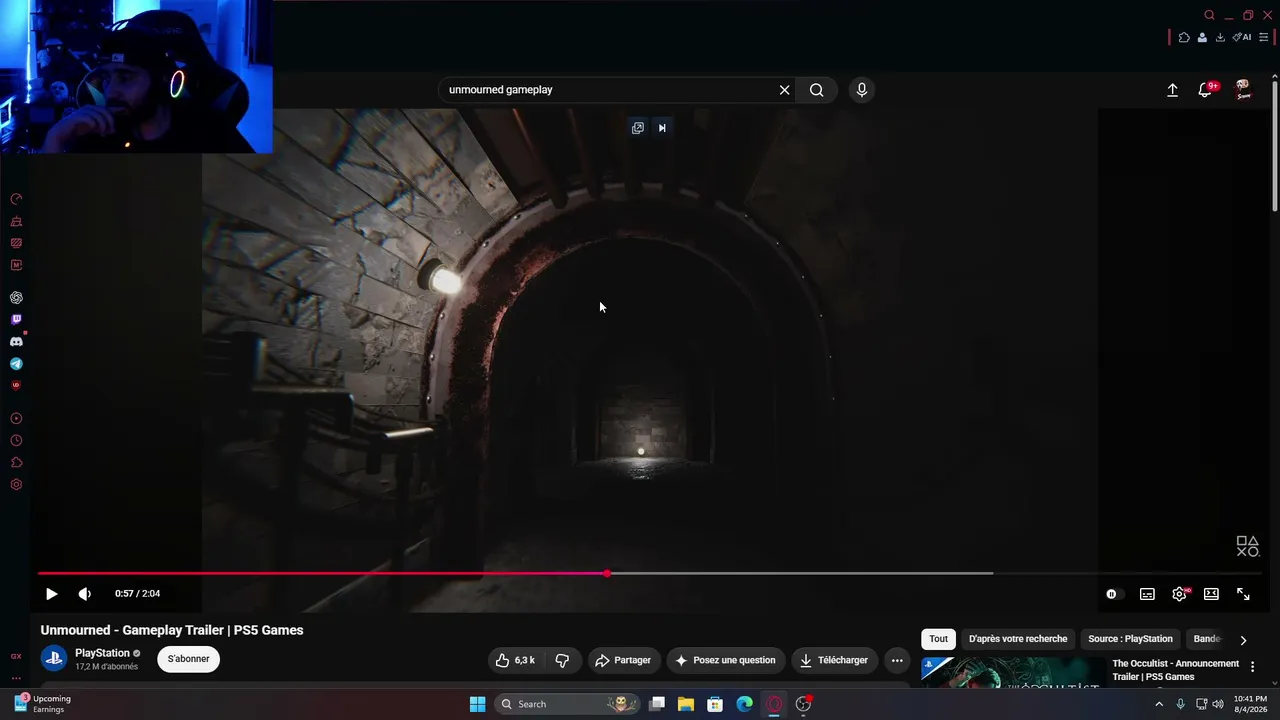The width and height of the screenshot is (1280, 720).
Task: Open the GX Control speedometer icon
Action: pos(16,199)
